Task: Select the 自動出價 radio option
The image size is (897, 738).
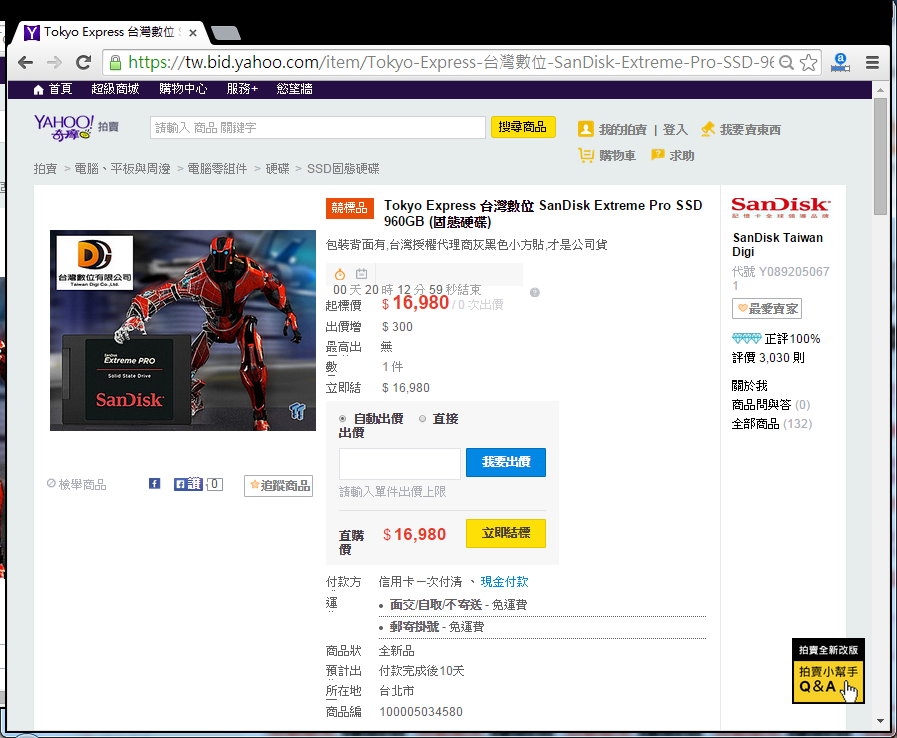Action: [342, 419]
